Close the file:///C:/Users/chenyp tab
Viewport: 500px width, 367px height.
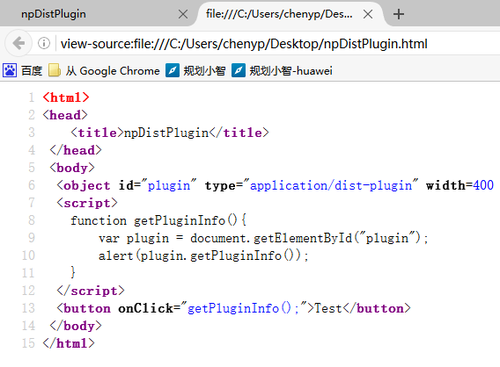[368, 14]
